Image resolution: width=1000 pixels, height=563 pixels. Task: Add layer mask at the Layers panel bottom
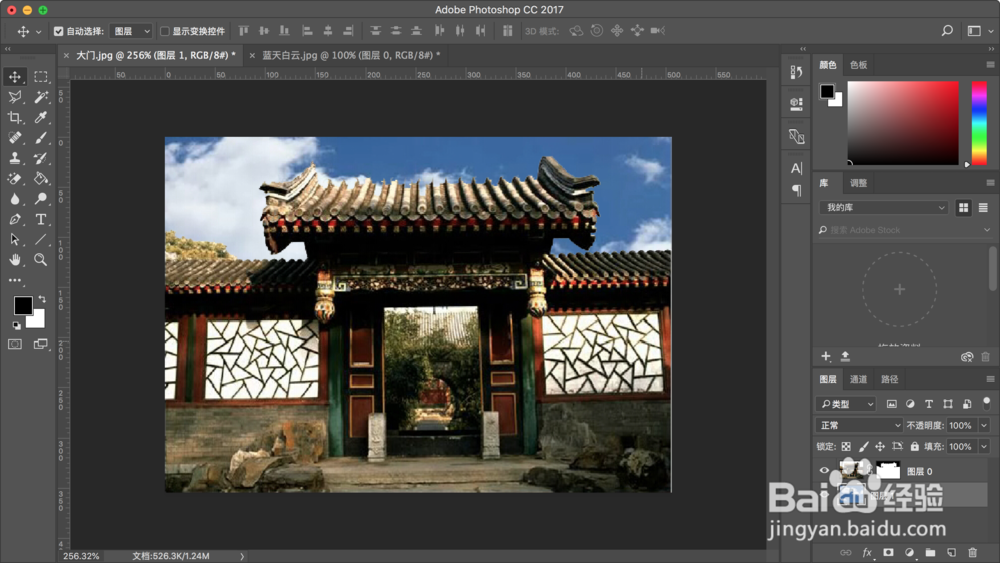[888, 552]
